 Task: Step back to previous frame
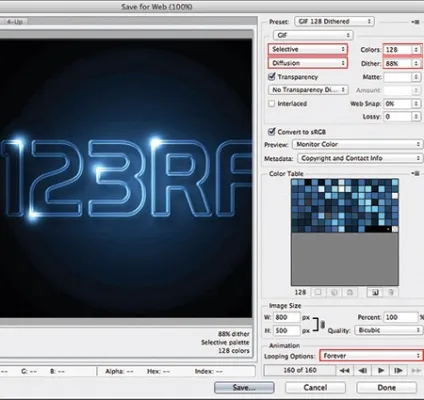pos(363,370)
